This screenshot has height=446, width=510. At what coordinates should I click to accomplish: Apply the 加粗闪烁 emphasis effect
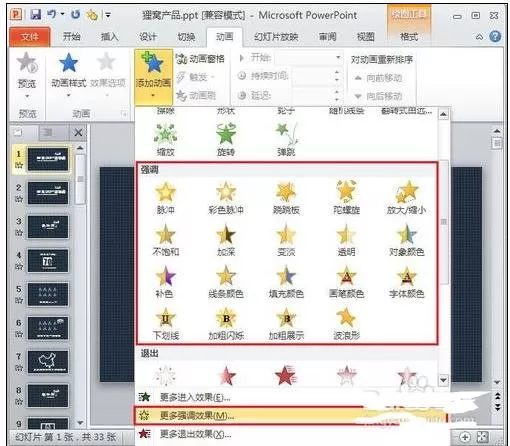226,324
